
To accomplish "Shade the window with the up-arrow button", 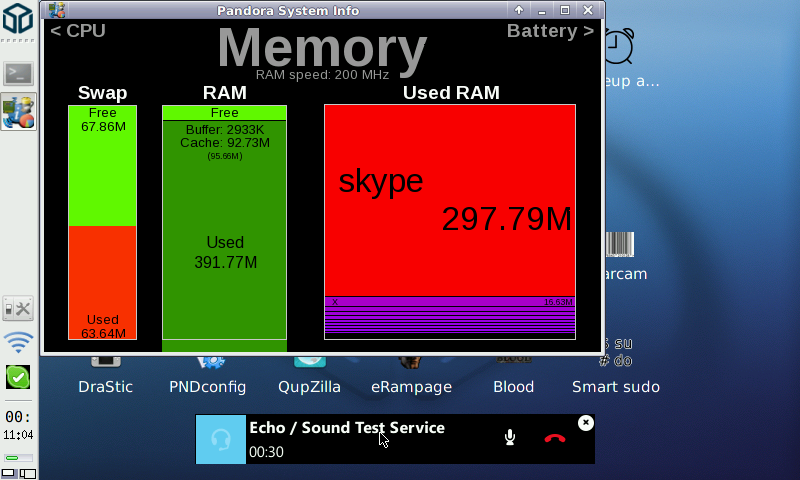I will pyautogui.click(x=519, y=10).
